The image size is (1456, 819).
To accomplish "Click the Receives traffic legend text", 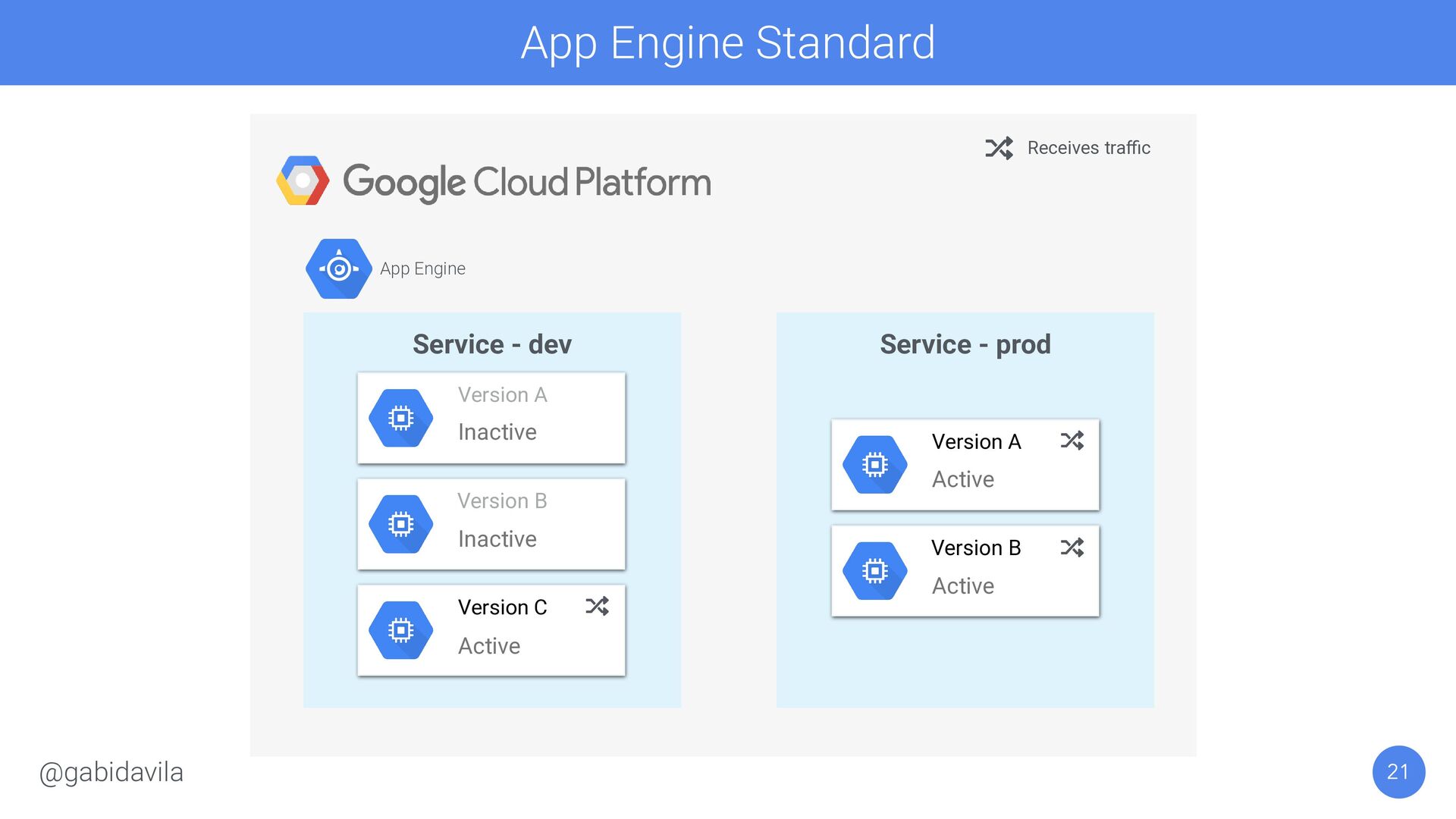I will [x=1089, y=148].
